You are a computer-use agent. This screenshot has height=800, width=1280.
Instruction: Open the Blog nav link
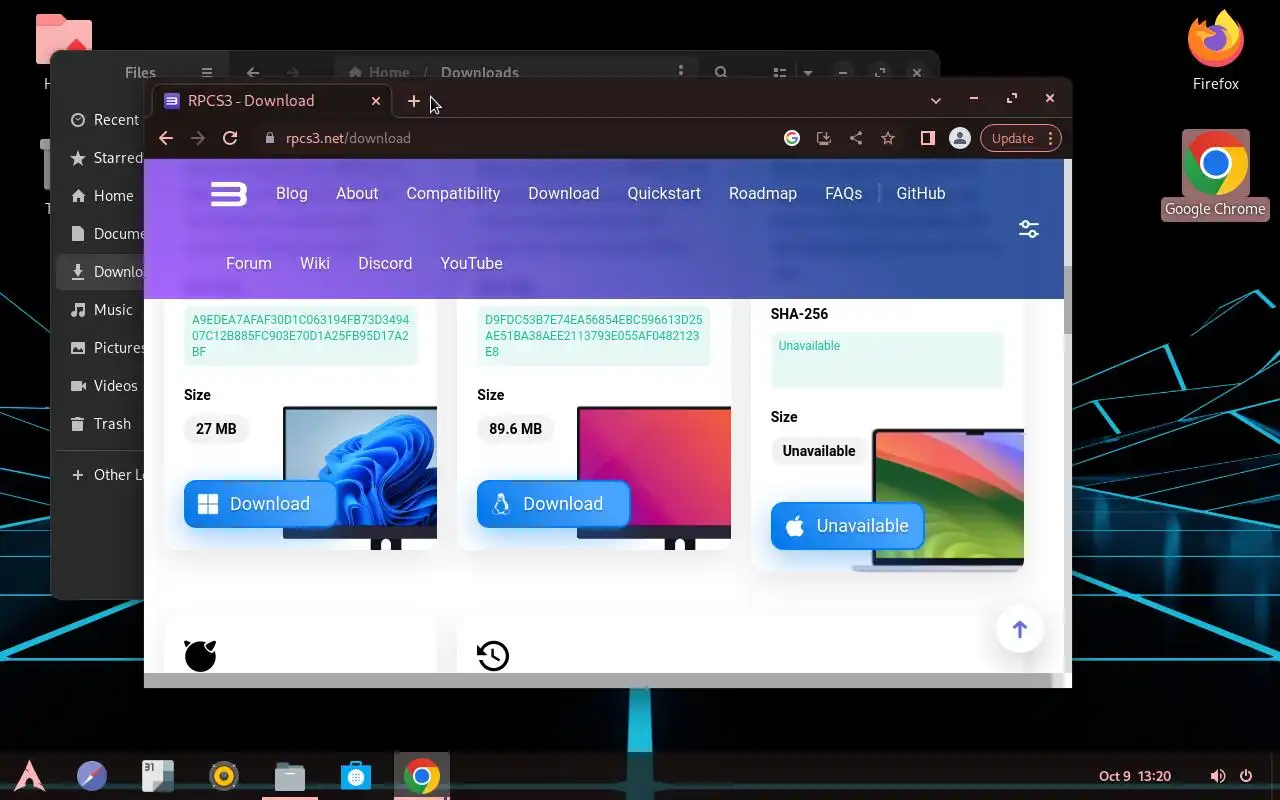(x=292, y=193)
